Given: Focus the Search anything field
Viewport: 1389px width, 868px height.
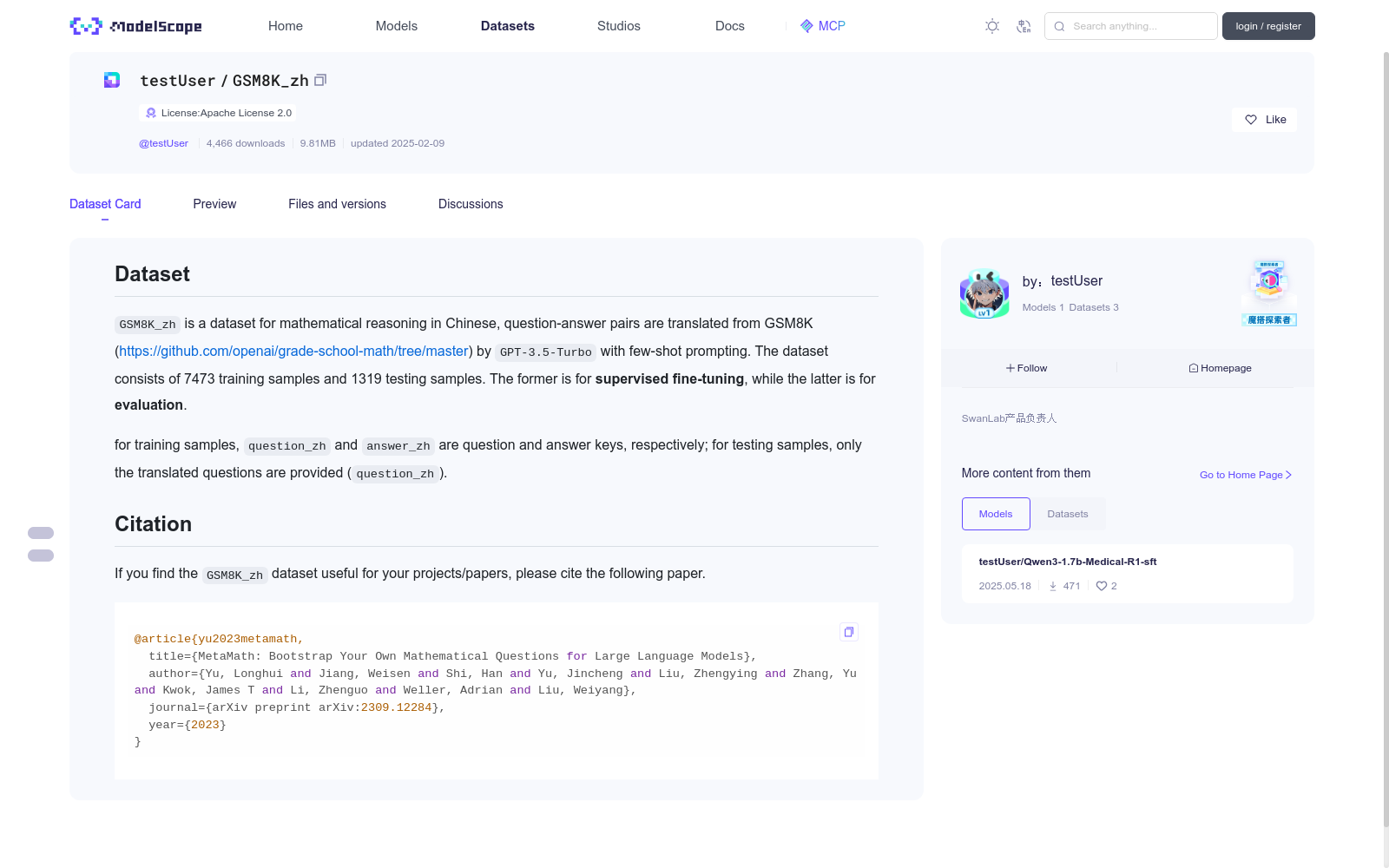Looking at the screenshot, I should (x=1131, y=26).
